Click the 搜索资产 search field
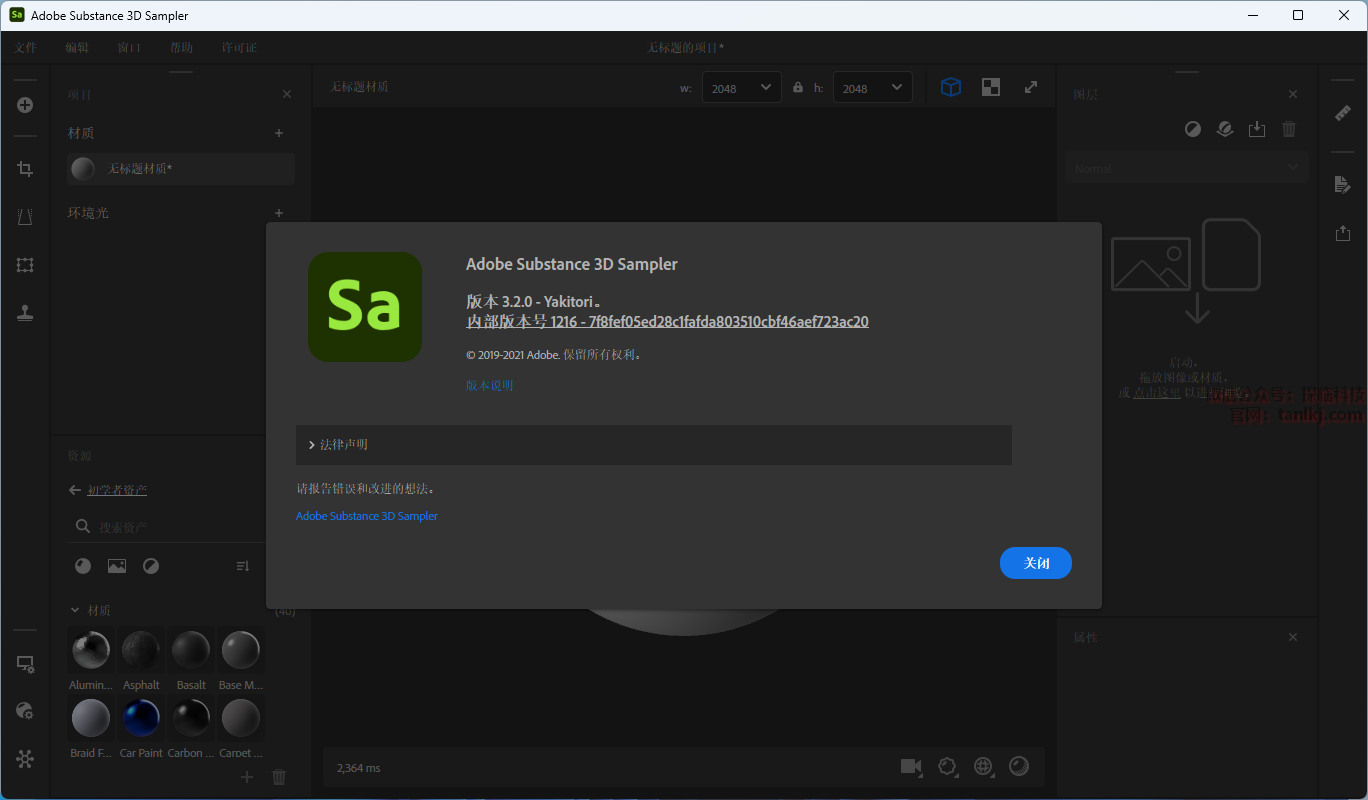 tap(166, 527)
